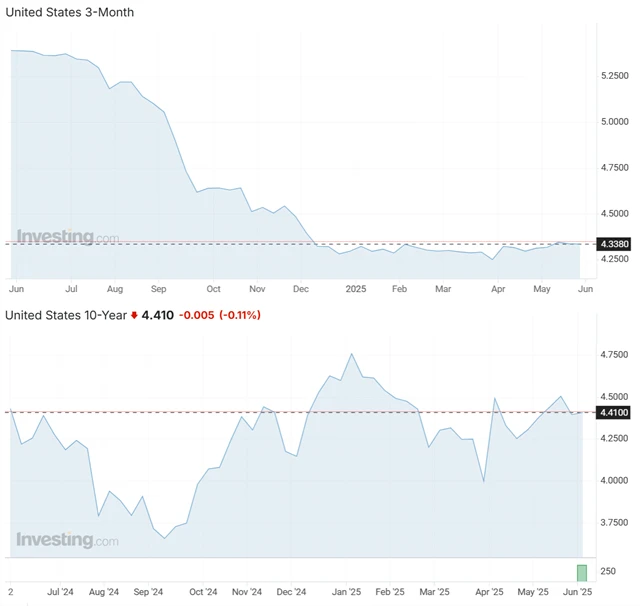Select the 4.4100 current price tag
Screen dimensions: 640x606
[x=612, y=412]
